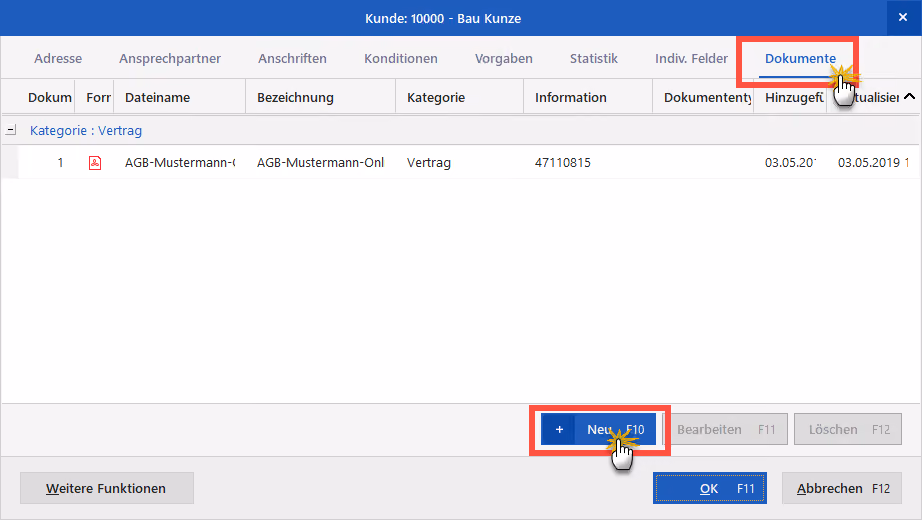Image resolution: width=922 pixels, height=520 pixels.
Task: Click the PDF icon of the AGB document
Action: click(95, 163)
